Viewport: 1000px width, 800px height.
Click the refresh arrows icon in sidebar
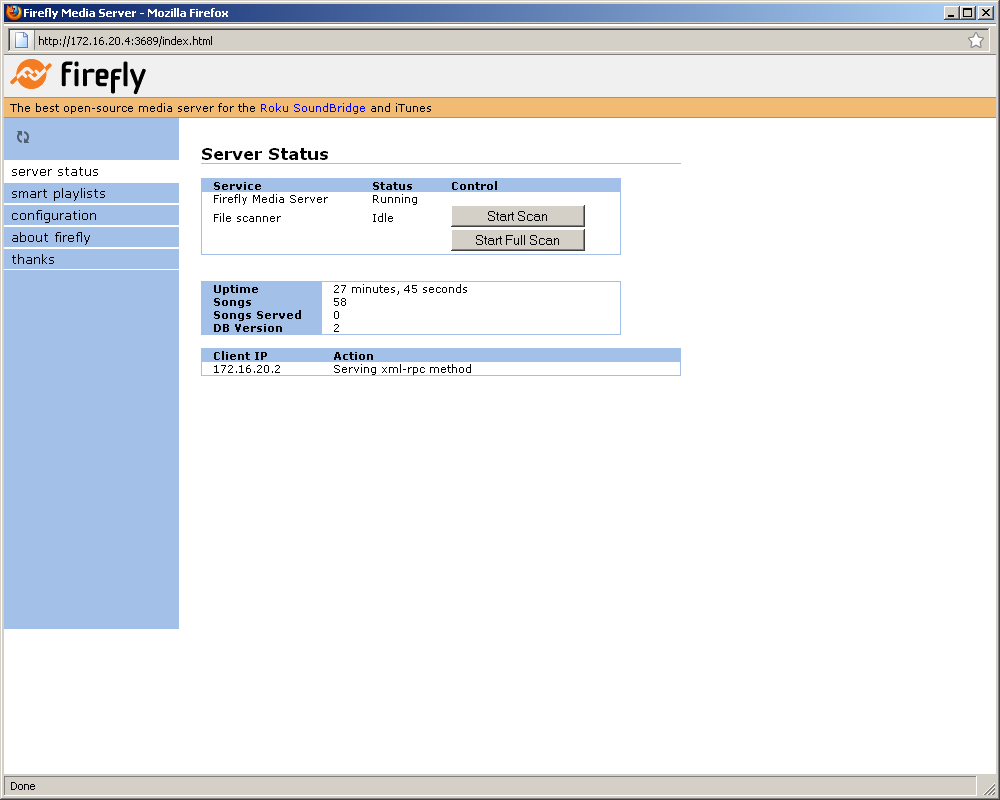tap(23, 137)
